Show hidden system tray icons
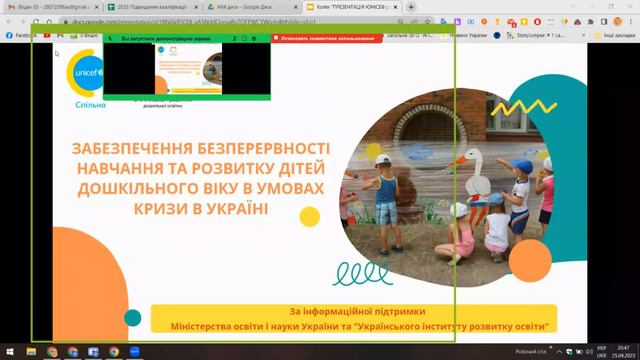The image size is (640, 360). (x=559, y=351)
